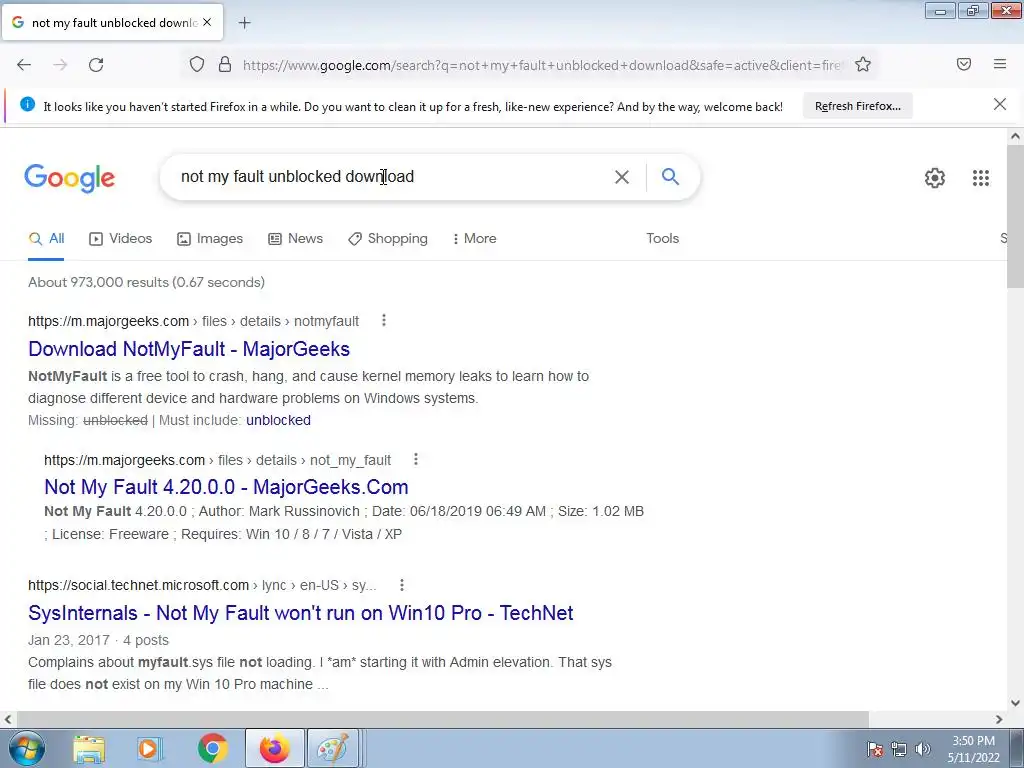Screen dimensions: 1024x768
Task: Click the 'Must include: unblocked' link
Action: [278, 420]
